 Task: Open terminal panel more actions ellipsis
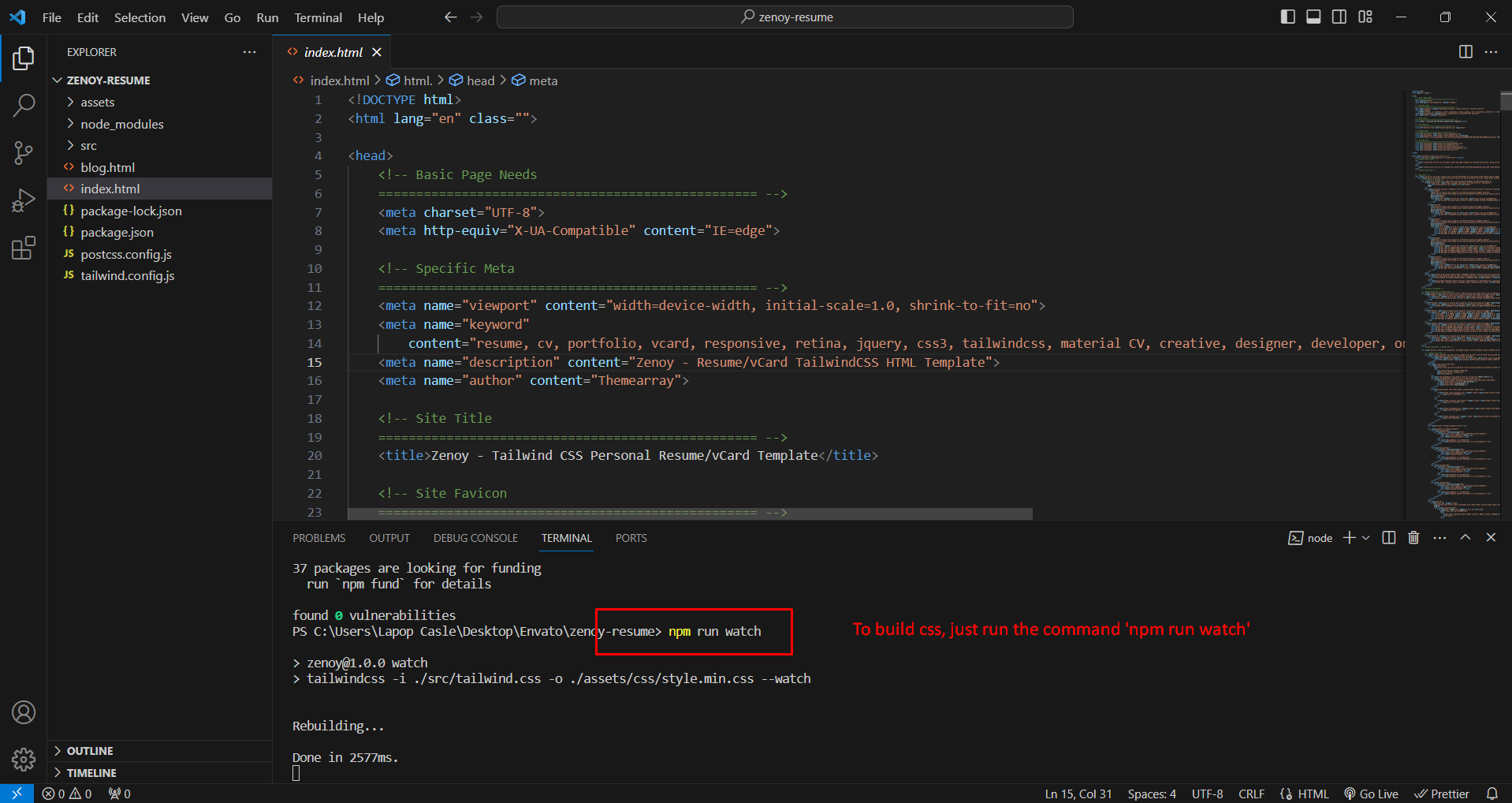pos(1439,538)
